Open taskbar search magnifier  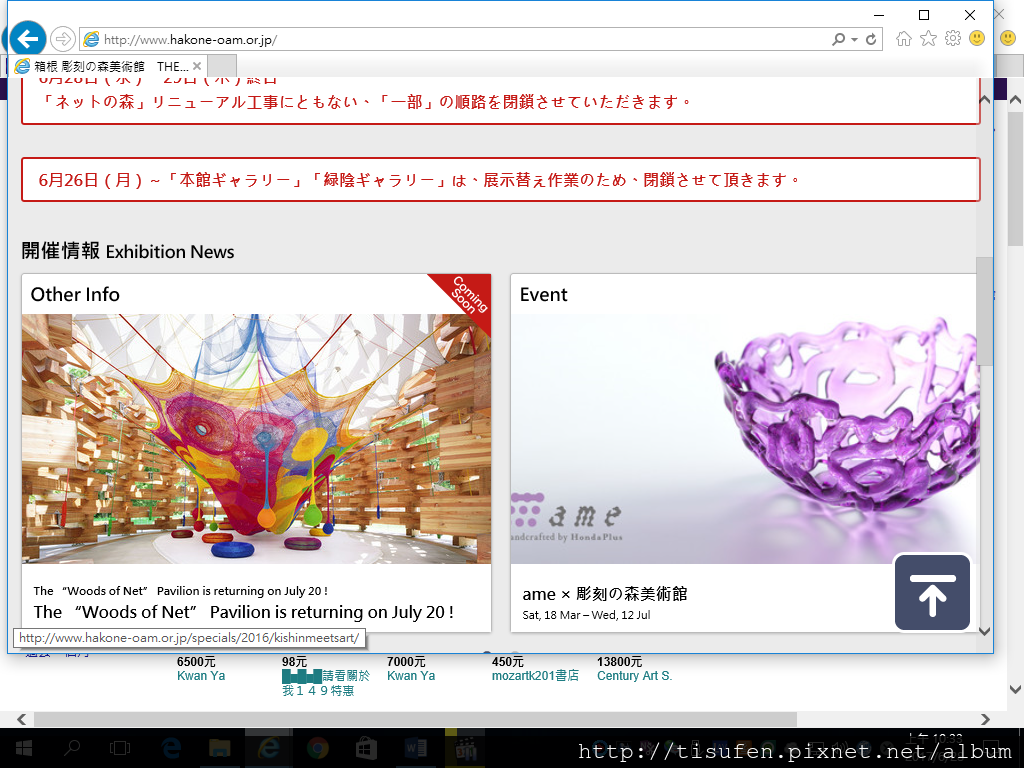pos(72,748)
